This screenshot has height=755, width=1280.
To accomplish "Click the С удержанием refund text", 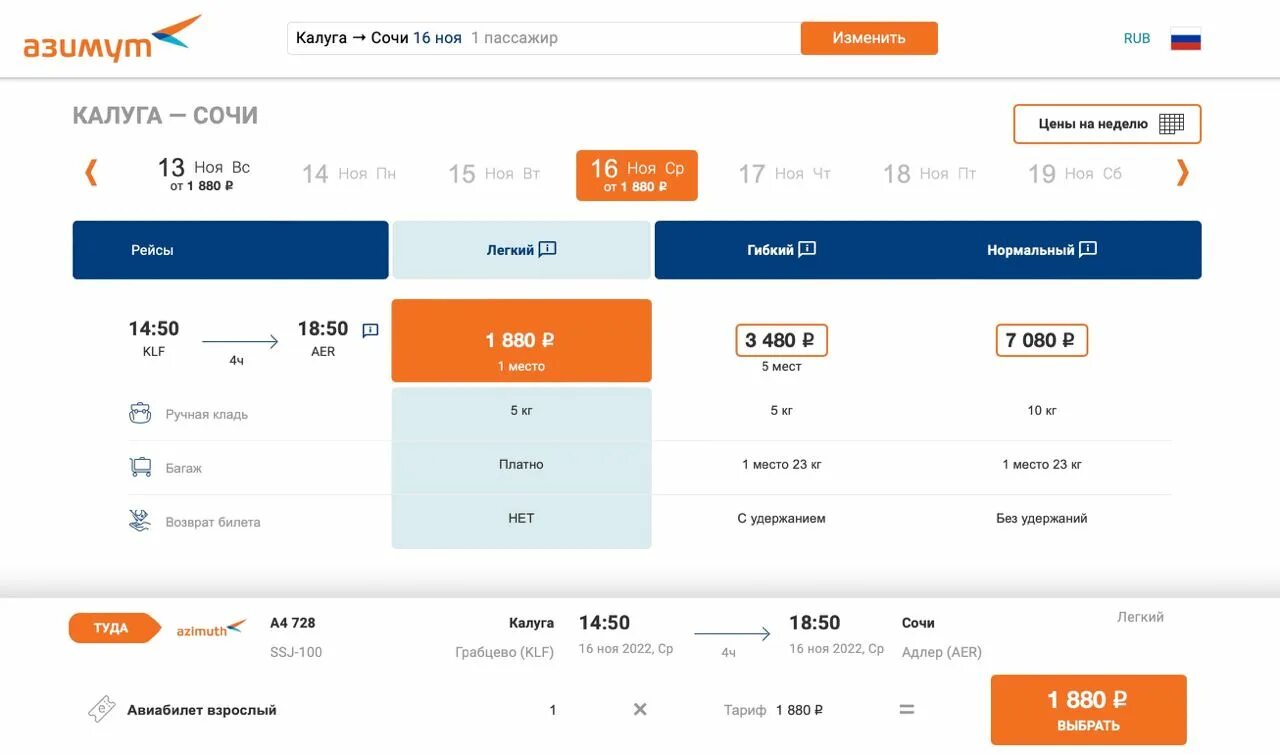I will [x=781, y=518].
